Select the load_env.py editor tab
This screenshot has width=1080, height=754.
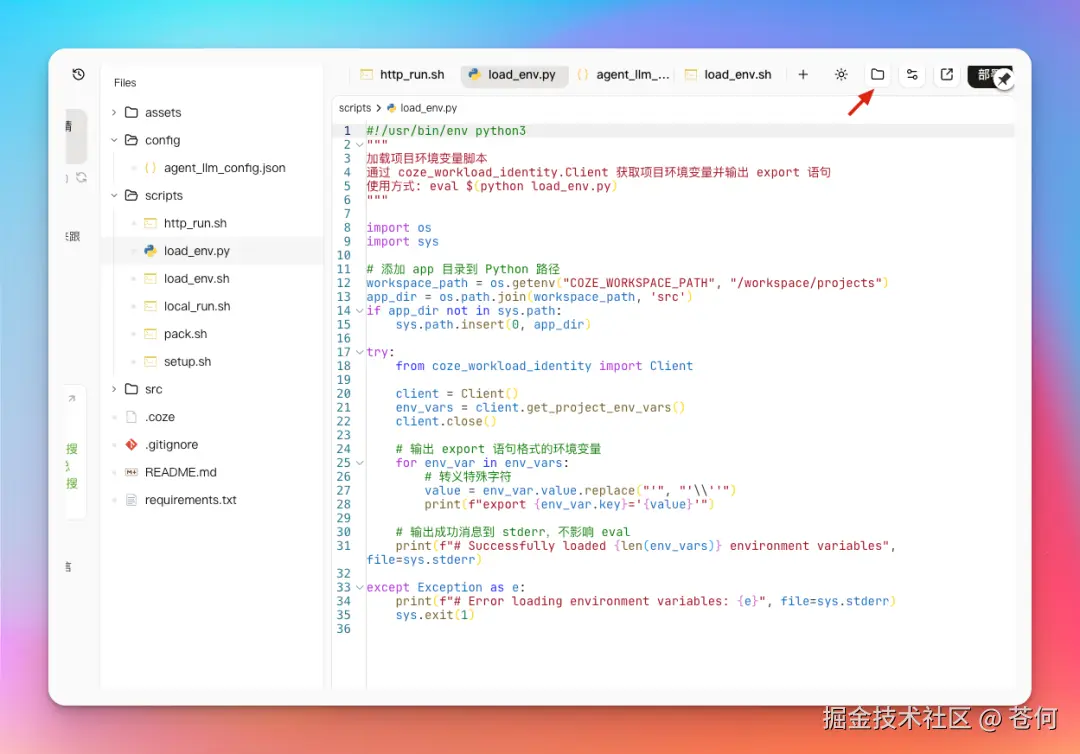pyautogui.click(x=514, y=74)
